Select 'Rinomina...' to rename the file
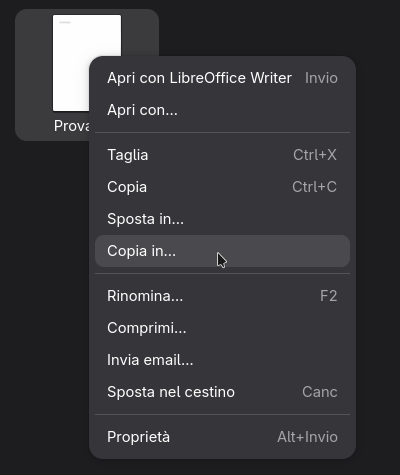Viewport: 400px width, 475px height. pos(222,296)
